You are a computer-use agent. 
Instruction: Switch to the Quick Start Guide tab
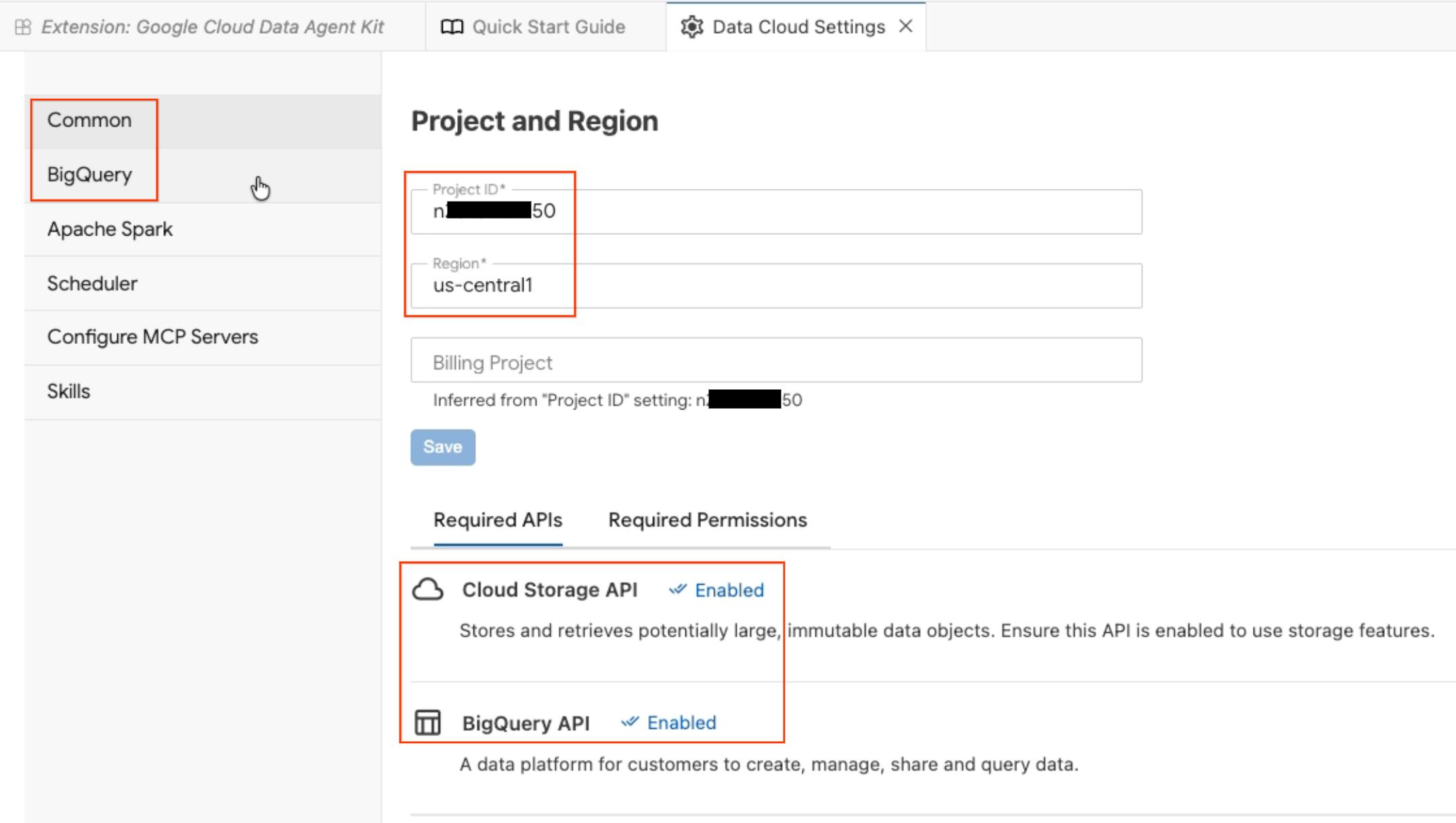(546, 27)
